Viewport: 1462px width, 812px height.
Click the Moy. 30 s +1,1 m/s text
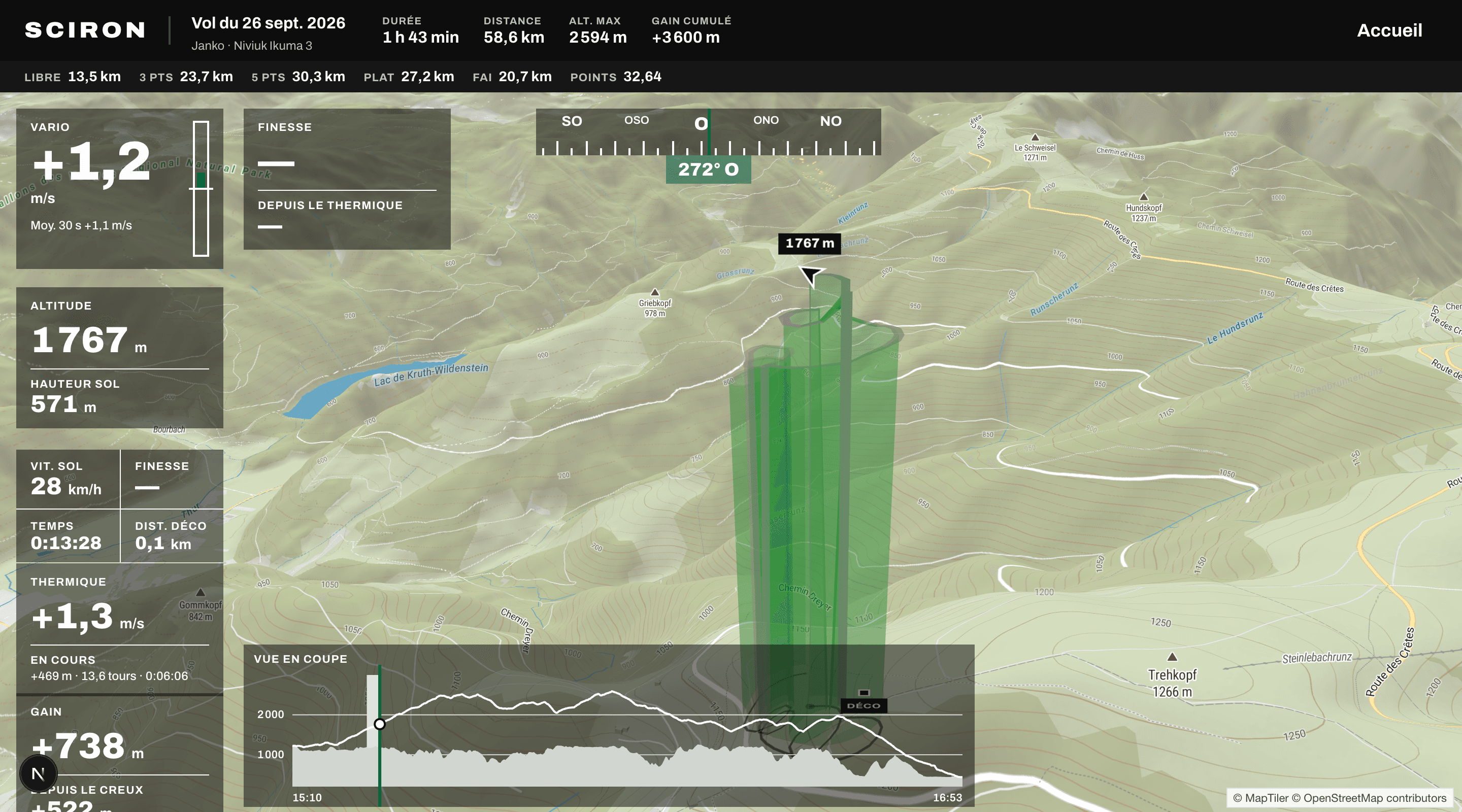[81, 225]
